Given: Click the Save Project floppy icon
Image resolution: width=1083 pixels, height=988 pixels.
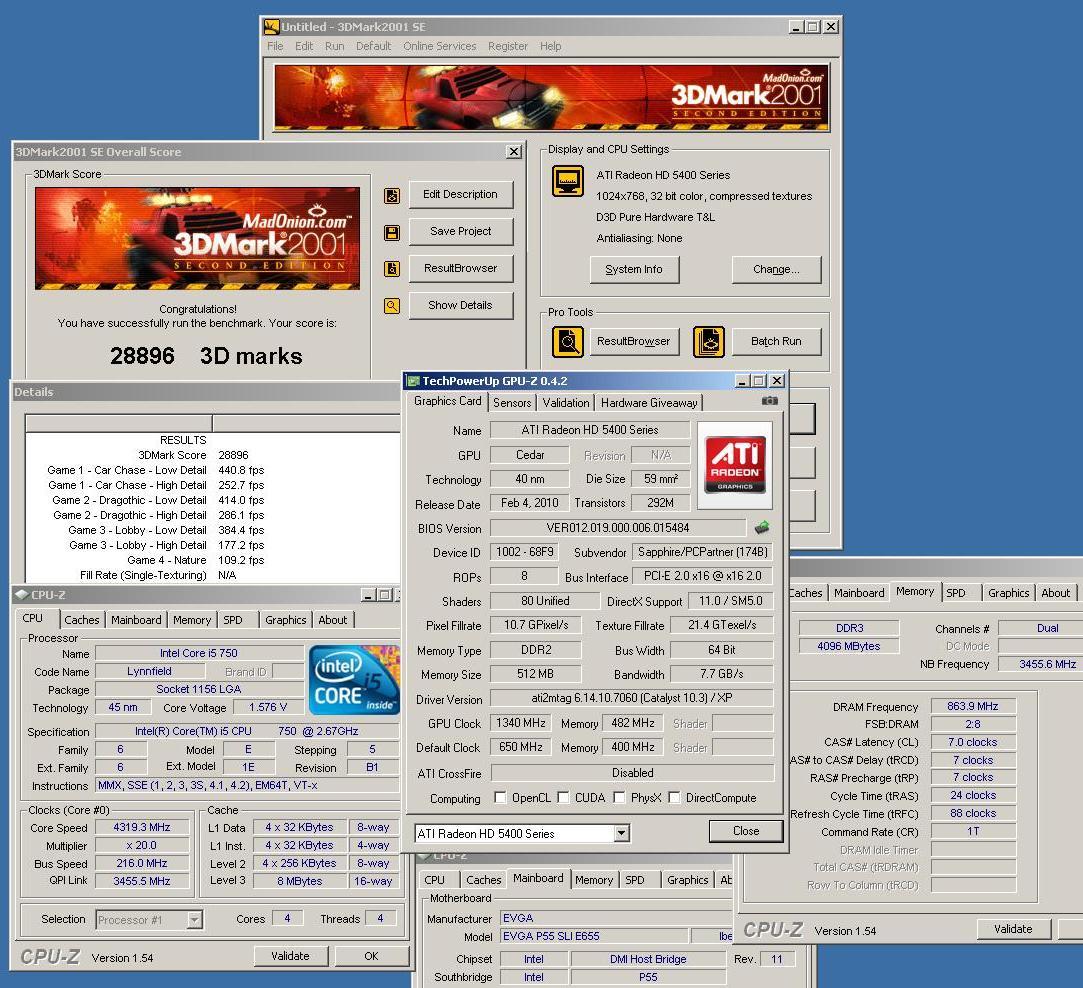Looking at the screenshot, I should pos(392,233).
